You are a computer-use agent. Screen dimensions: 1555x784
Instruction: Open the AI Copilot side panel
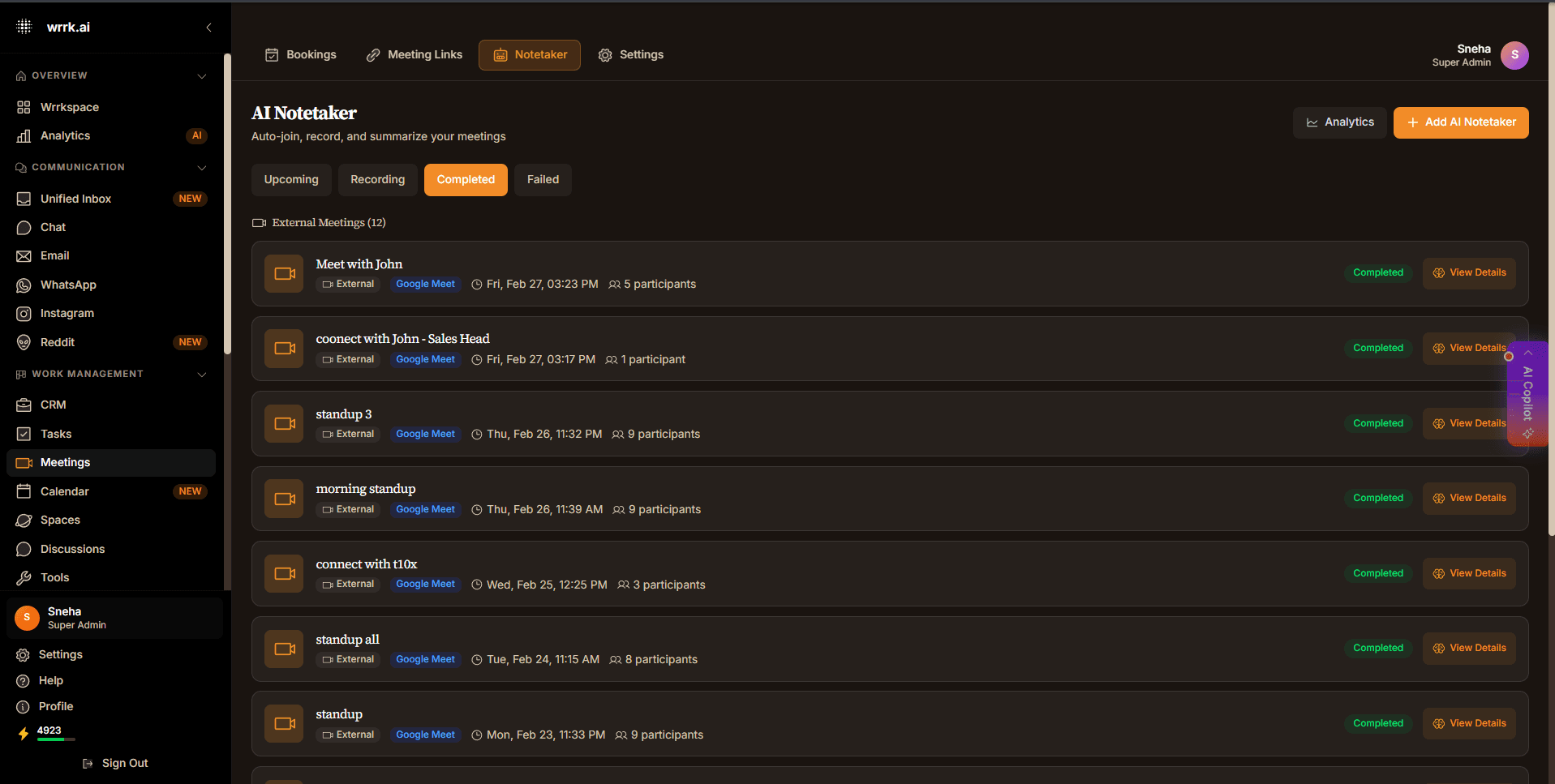(1527, 393)
